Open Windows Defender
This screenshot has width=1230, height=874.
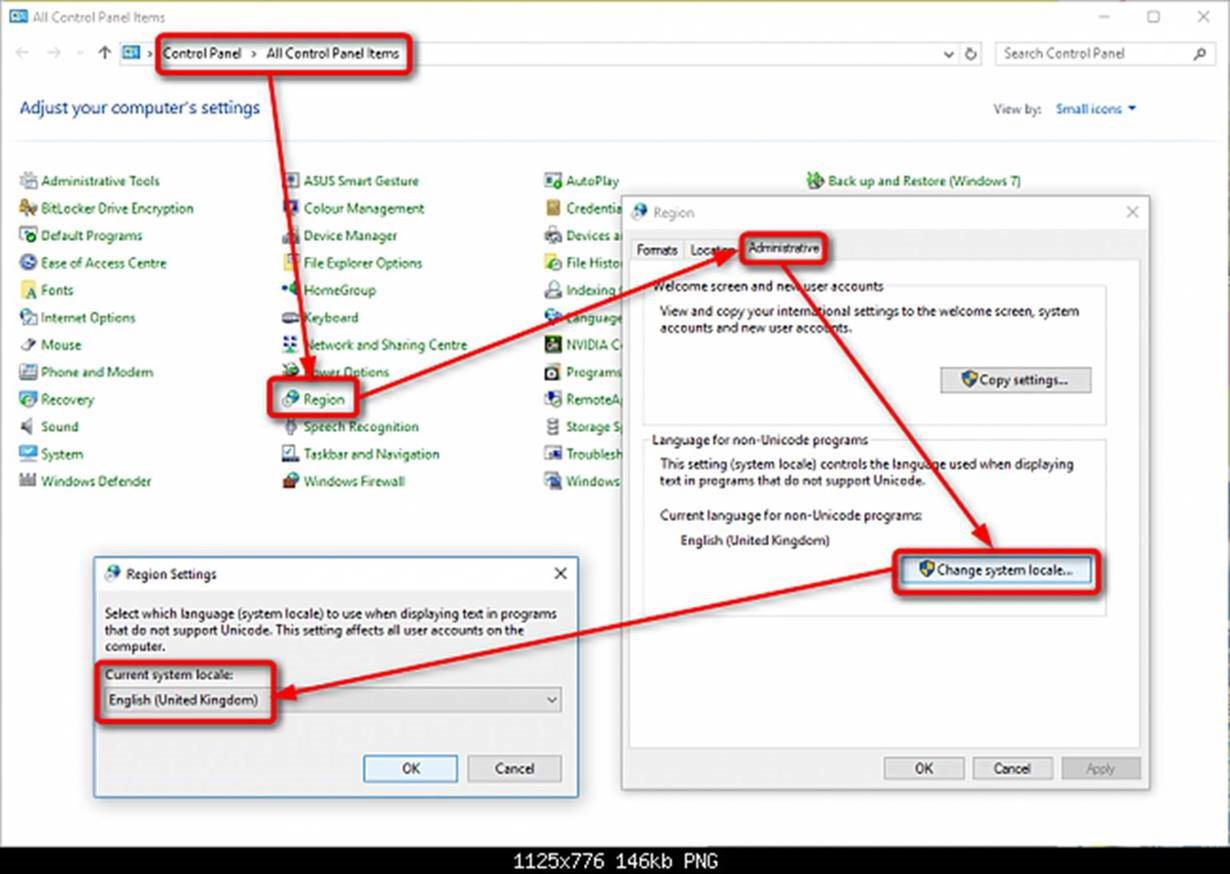click(x=96, y=481)
